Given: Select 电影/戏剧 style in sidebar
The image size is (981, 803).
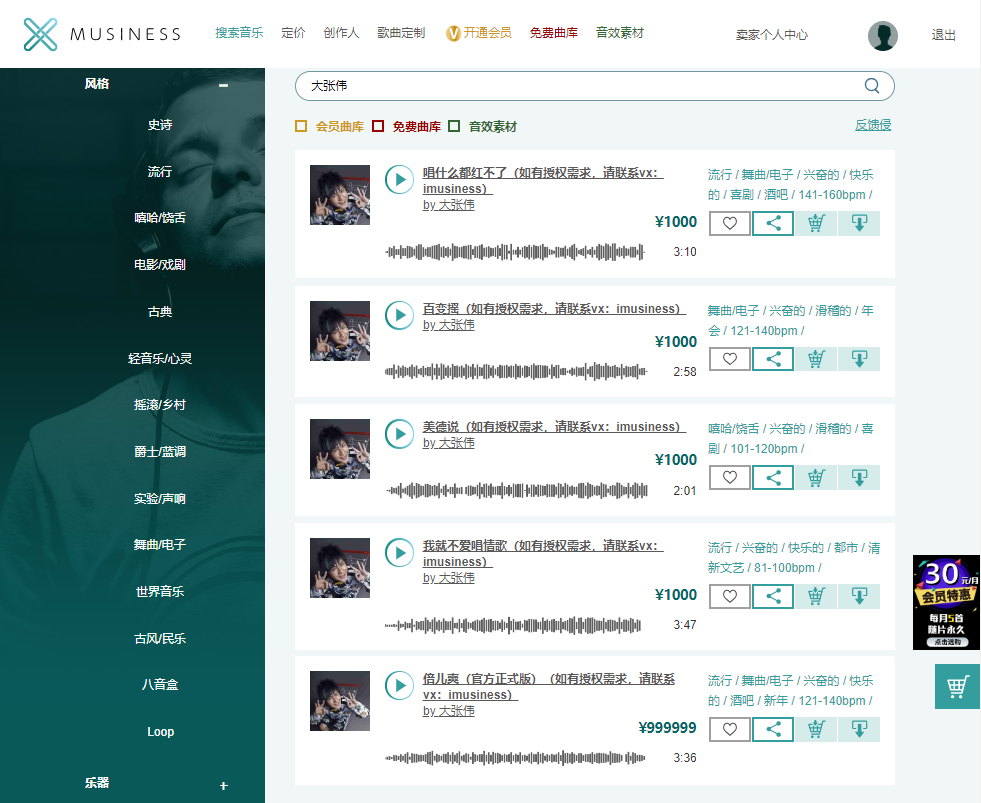Looking at the screenshot, I should pos(160,264).
